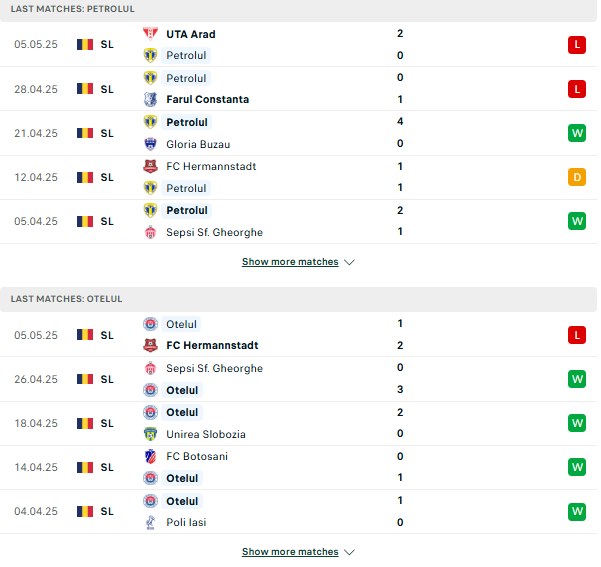Click the Farul Constanta team logo
The image size is (601, 567).
click(150, 99)
